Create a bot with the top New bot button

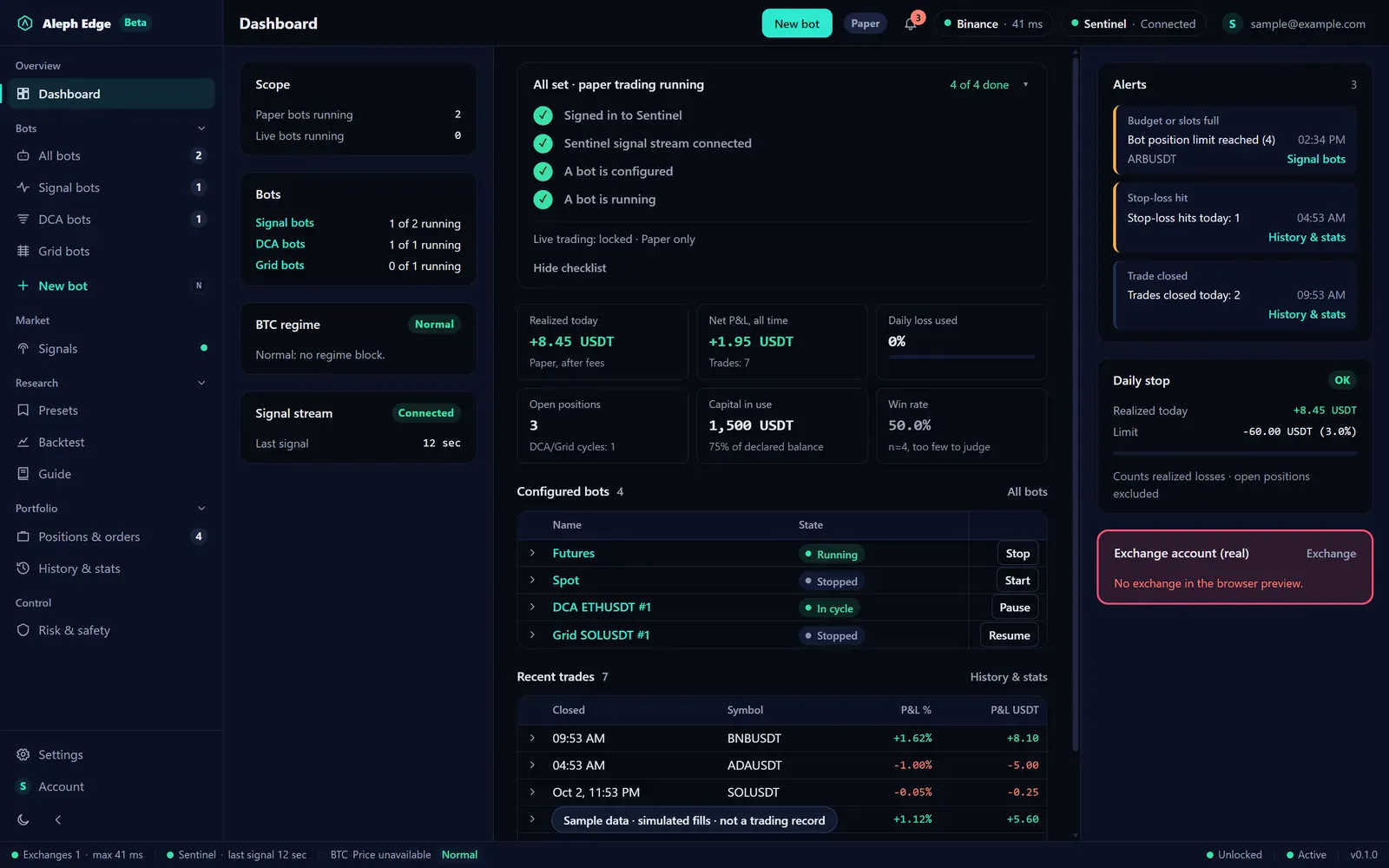click(x=797, y=23)
